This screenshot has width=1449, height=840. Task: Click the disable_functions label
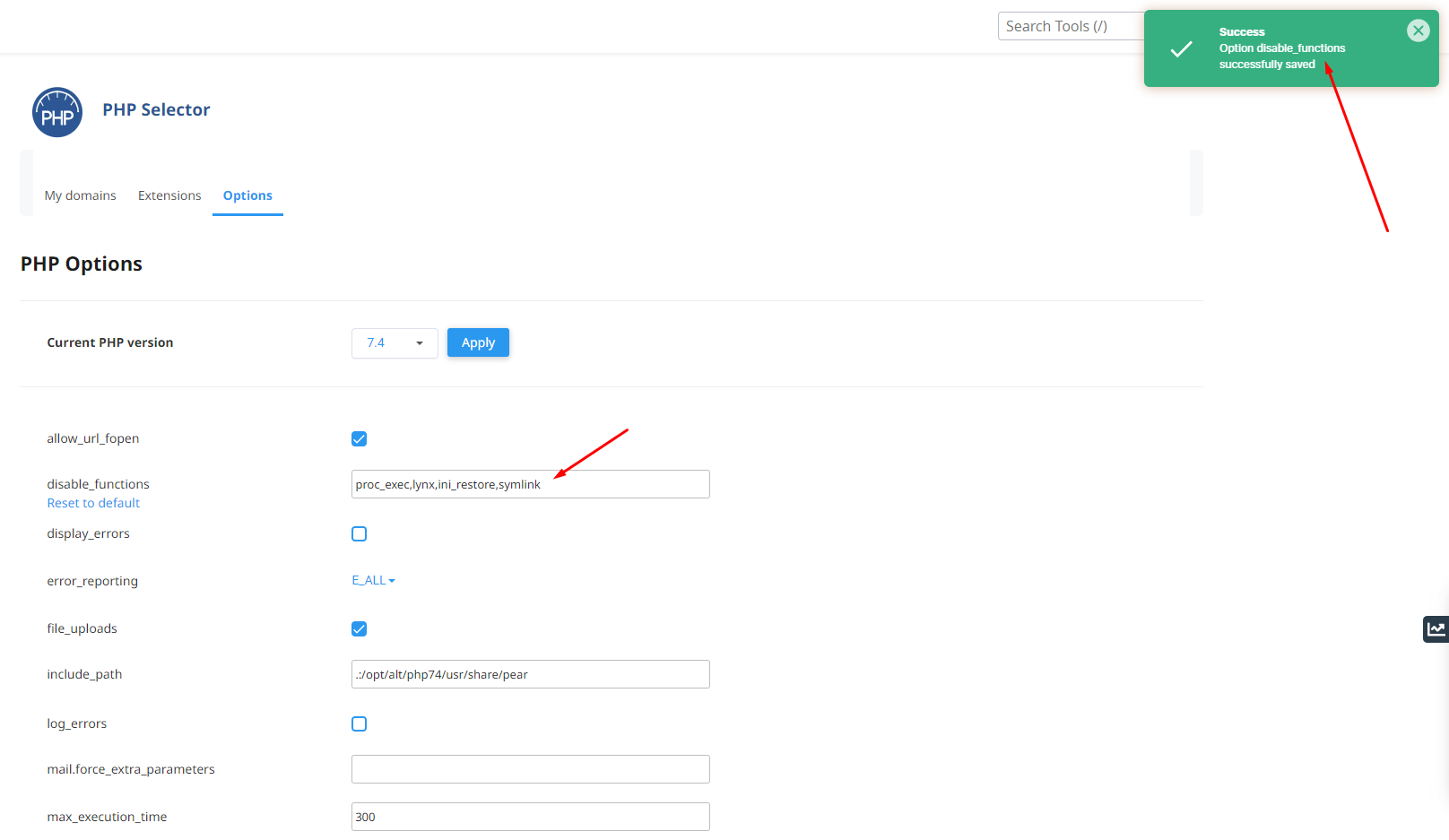click(99, 484)
